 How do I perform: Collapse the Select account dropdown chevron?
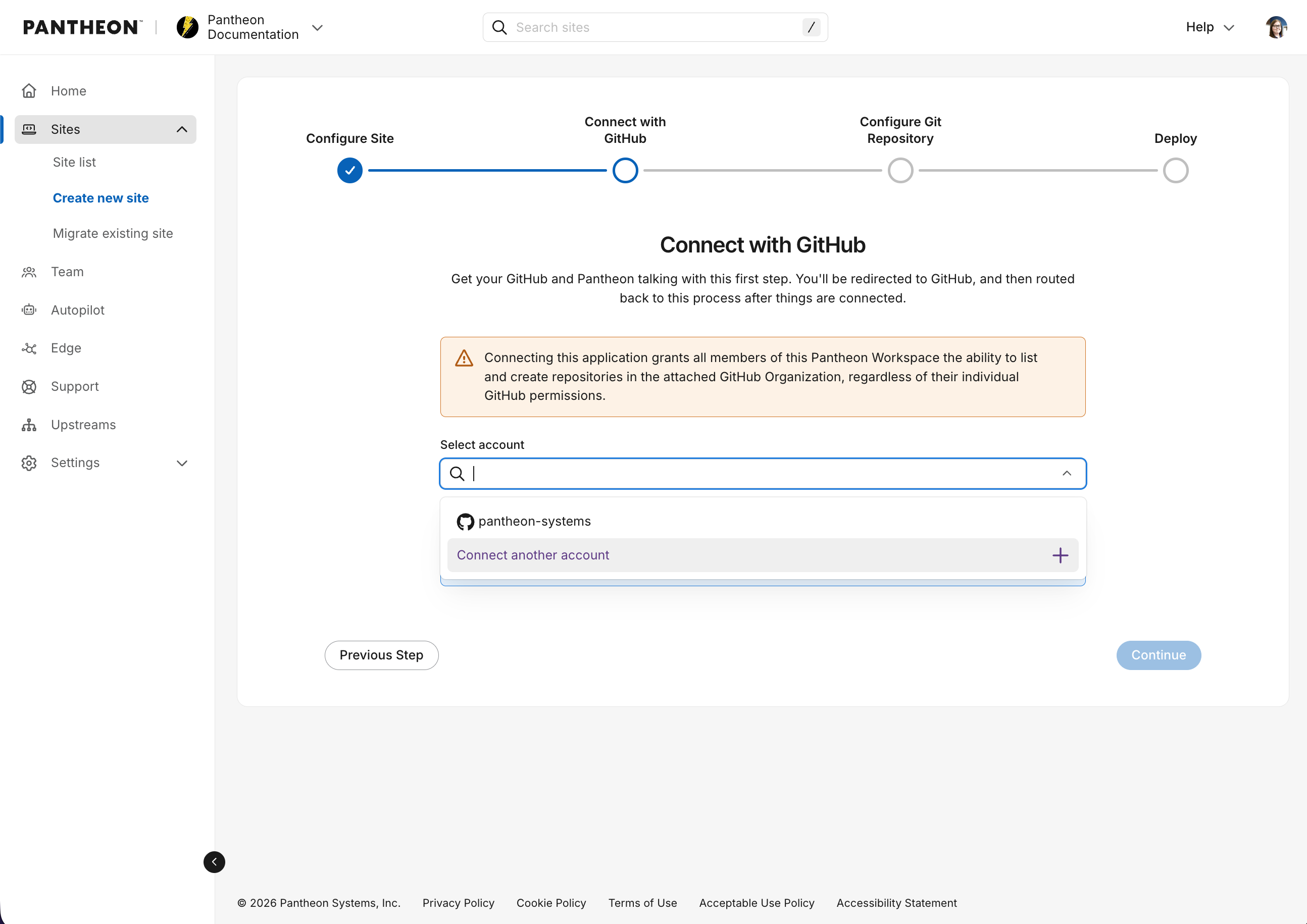point(1067,474)
